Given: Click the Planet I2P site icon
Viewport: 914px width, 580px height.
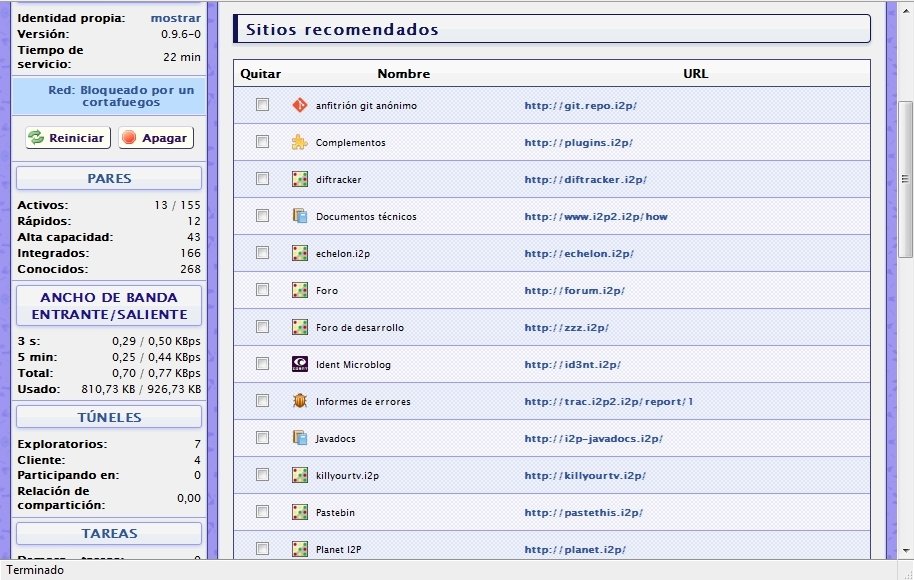Looking at the screenshot, I should 300,549.
